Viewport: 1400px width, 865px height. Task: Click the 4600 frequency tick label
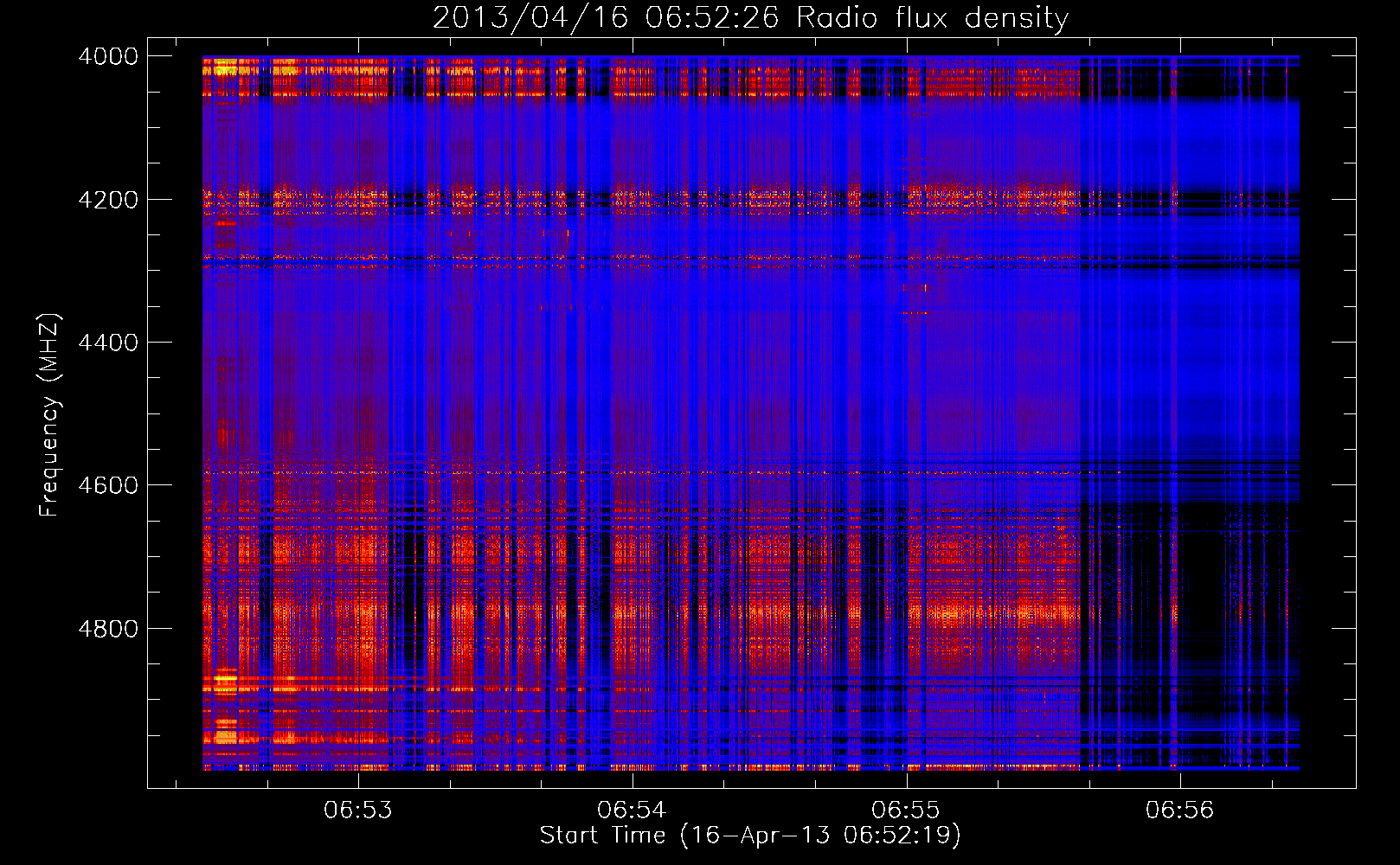click(108, 485)
